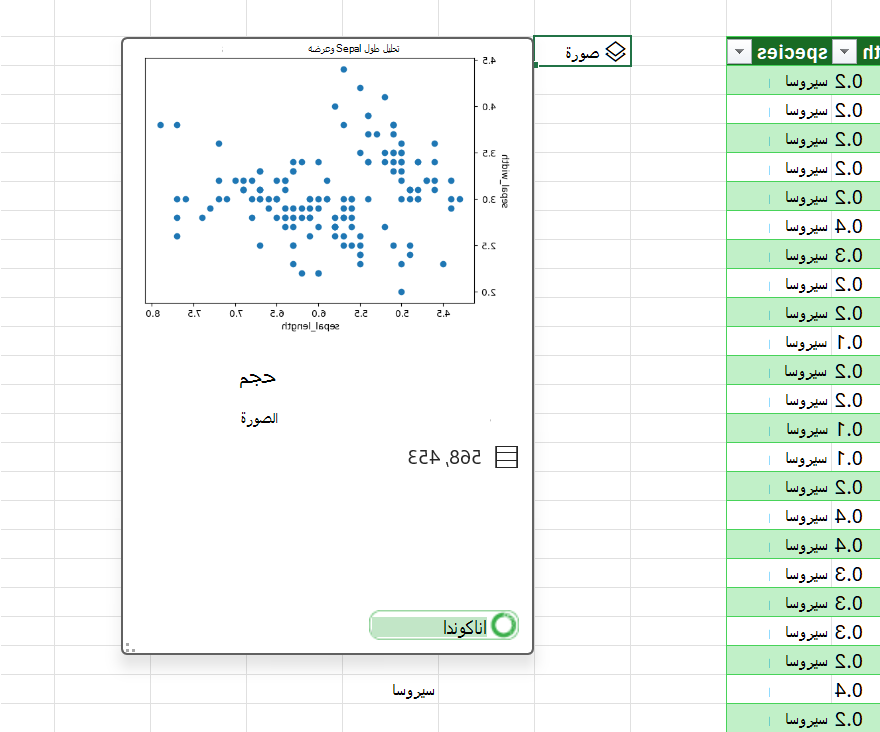Viewport: 880px width, 732px height.
Task: Click the الصورة label in the card
Action: point(259,418)
